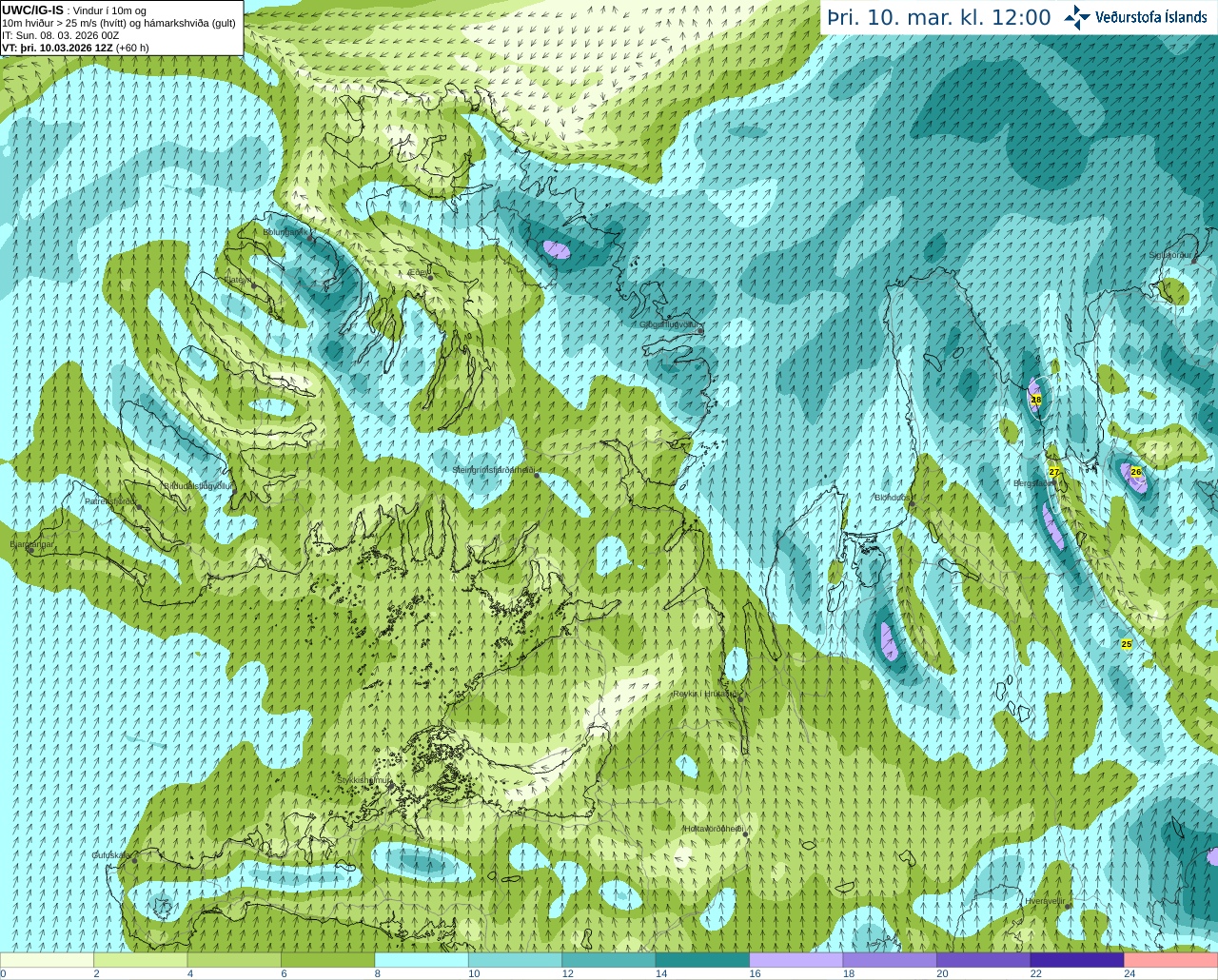
Task: Click the Patreksfjörður station marker
Action: [x=139, y=507]
